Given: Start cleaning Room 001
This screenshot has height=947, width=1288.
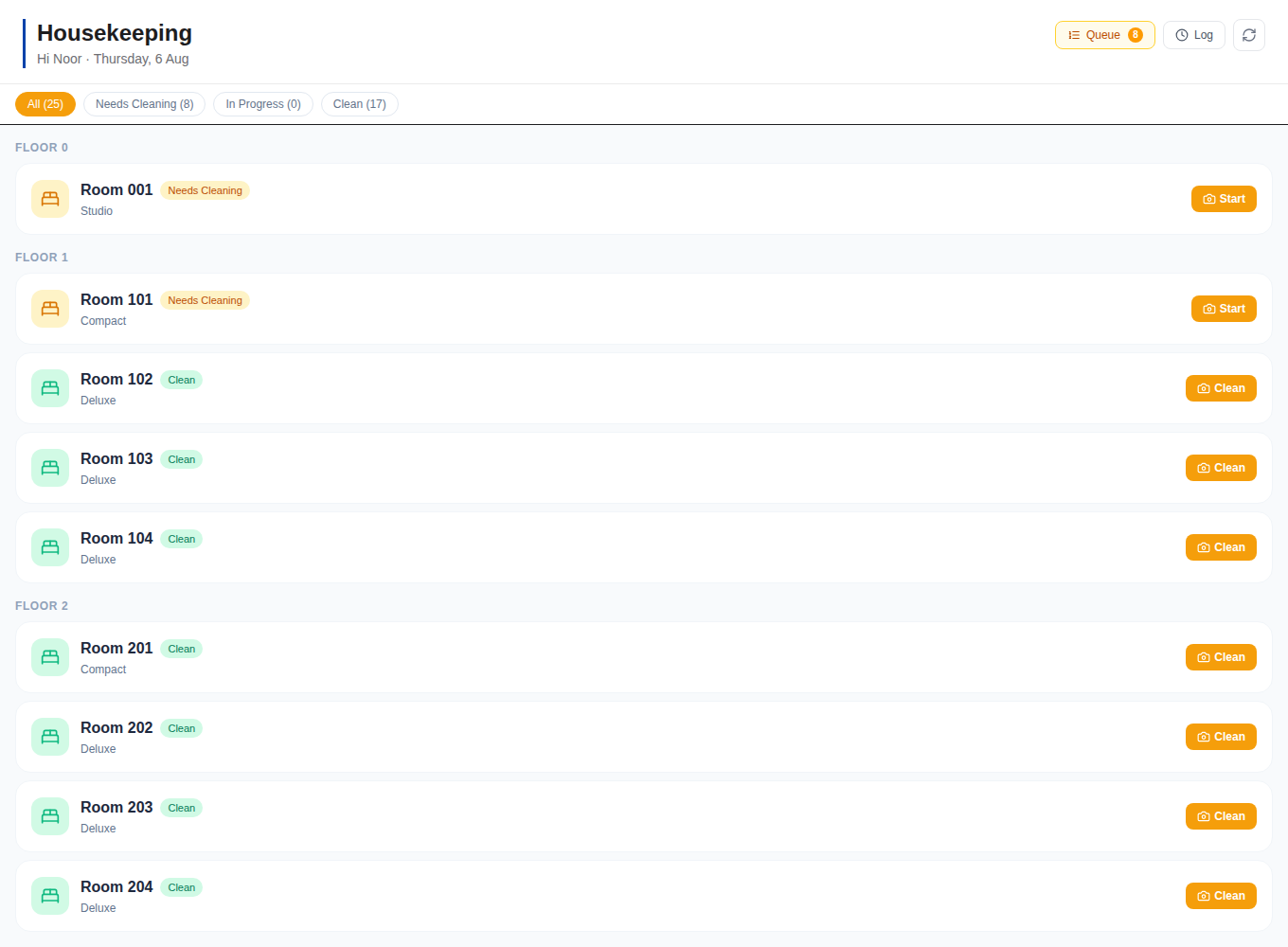Looking at the screenshot, I should click(1224, 199).
